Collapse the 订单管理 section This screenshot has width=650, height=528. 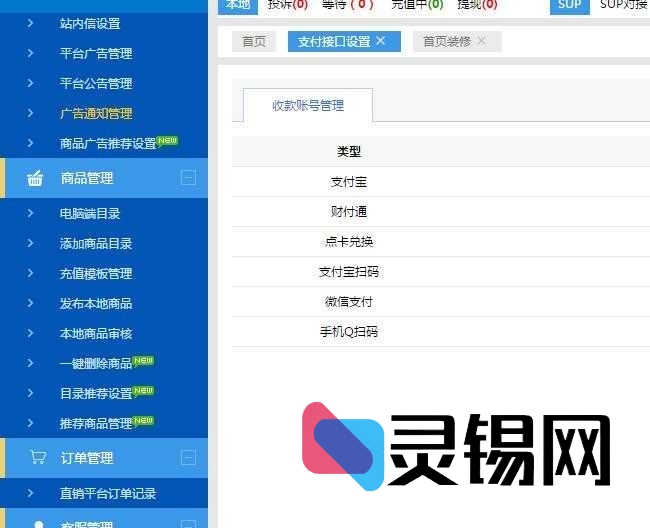(188, 458)
